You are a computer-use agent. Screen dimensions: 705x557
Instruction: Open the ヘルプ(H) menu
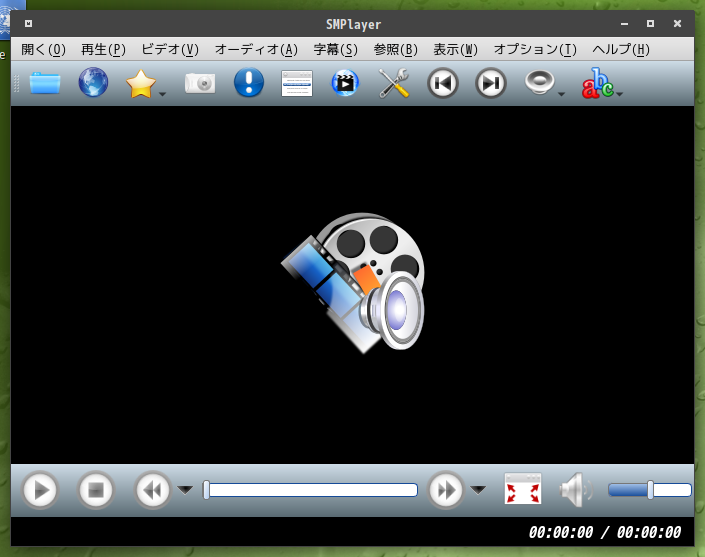tap(620, 49)
